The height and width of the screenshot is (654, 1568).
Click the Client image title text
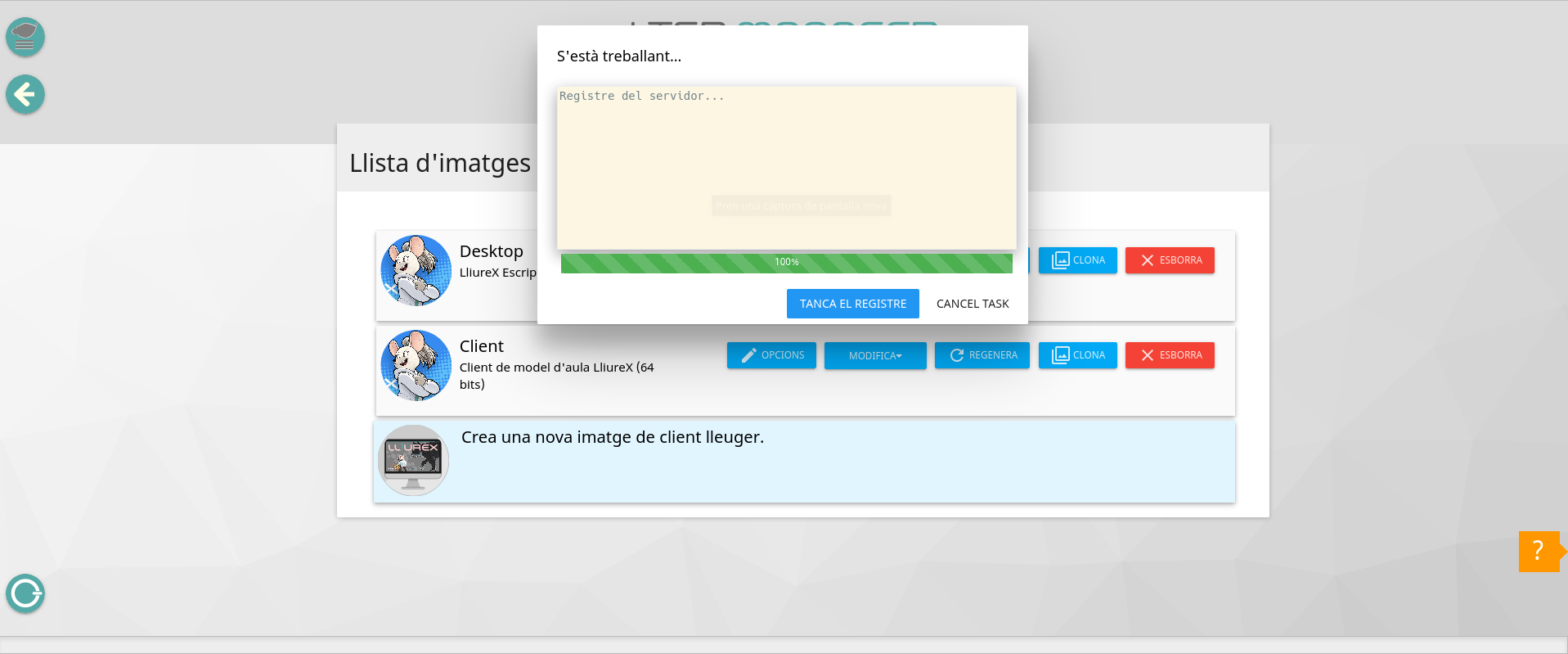tap(482, 346)
